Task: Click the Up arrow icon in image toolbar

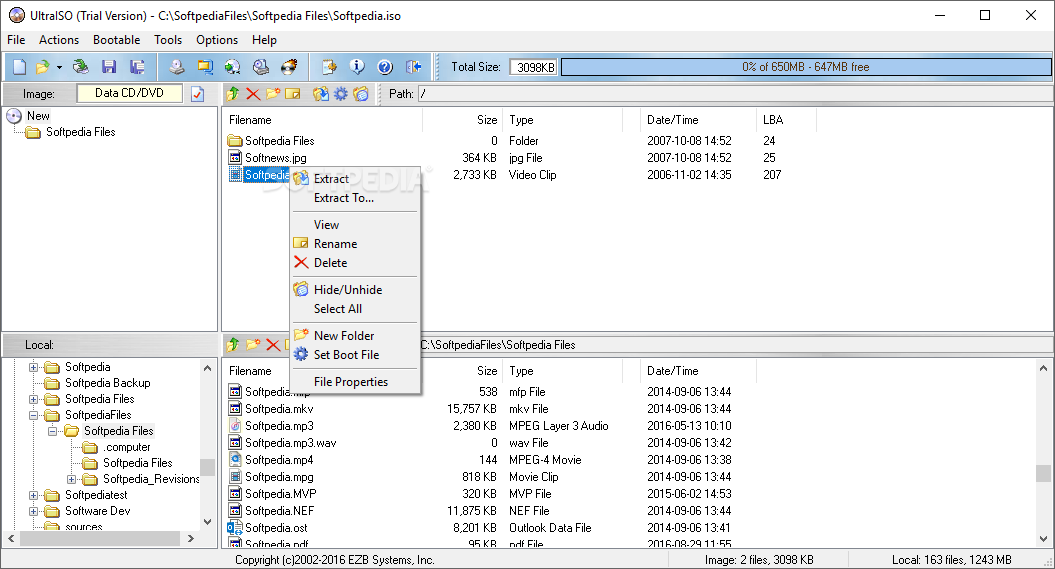Action: 233,93
